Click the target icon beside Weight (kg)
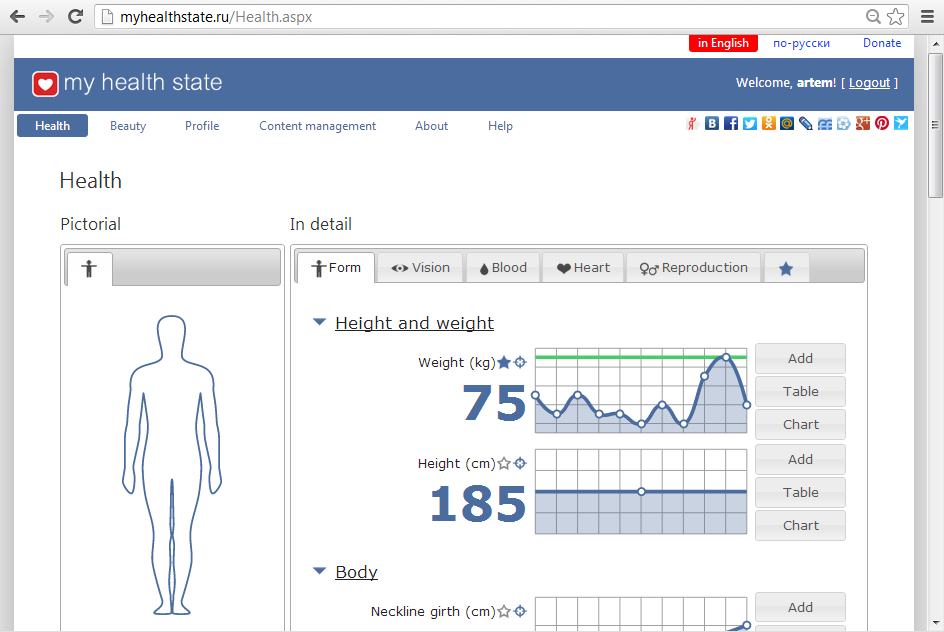The height and width of the screenshot is (632, 944). (x=520, y=362)
